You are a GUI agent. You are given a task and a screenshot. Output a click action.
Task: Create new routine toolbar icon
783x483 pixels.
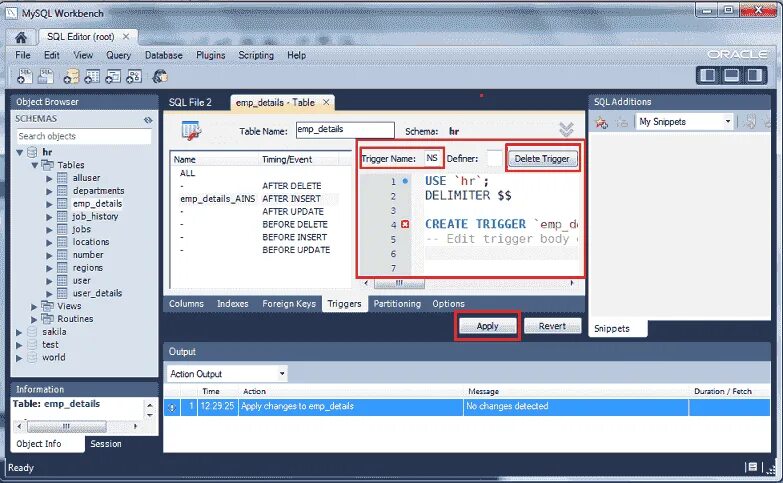134,76
